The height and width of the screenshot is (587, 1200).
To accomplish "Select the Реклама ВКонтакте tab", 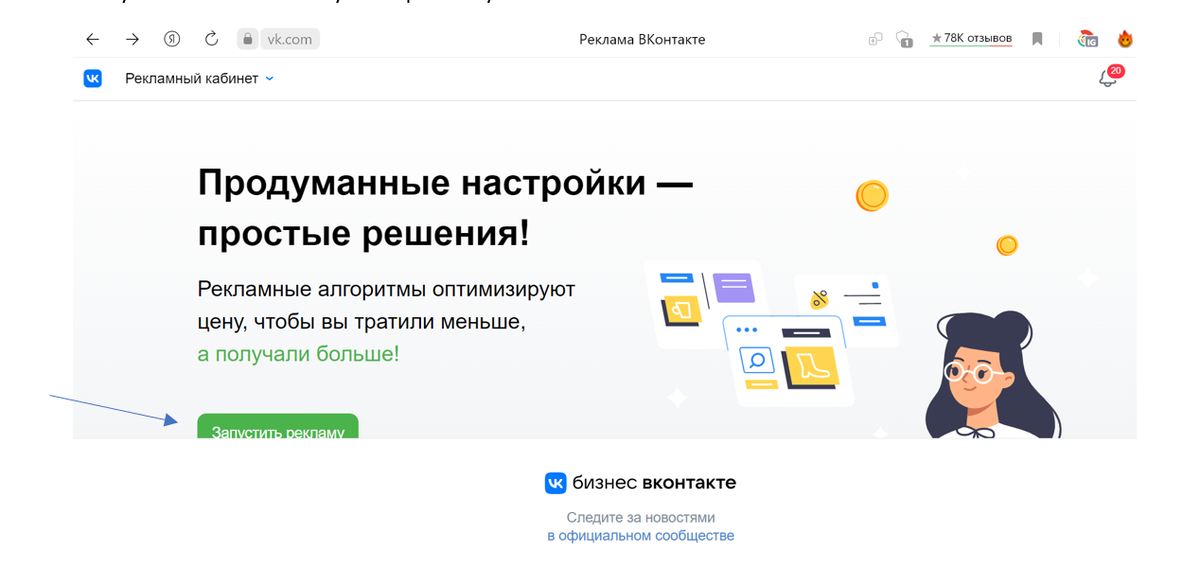I will tap(641, 39).
